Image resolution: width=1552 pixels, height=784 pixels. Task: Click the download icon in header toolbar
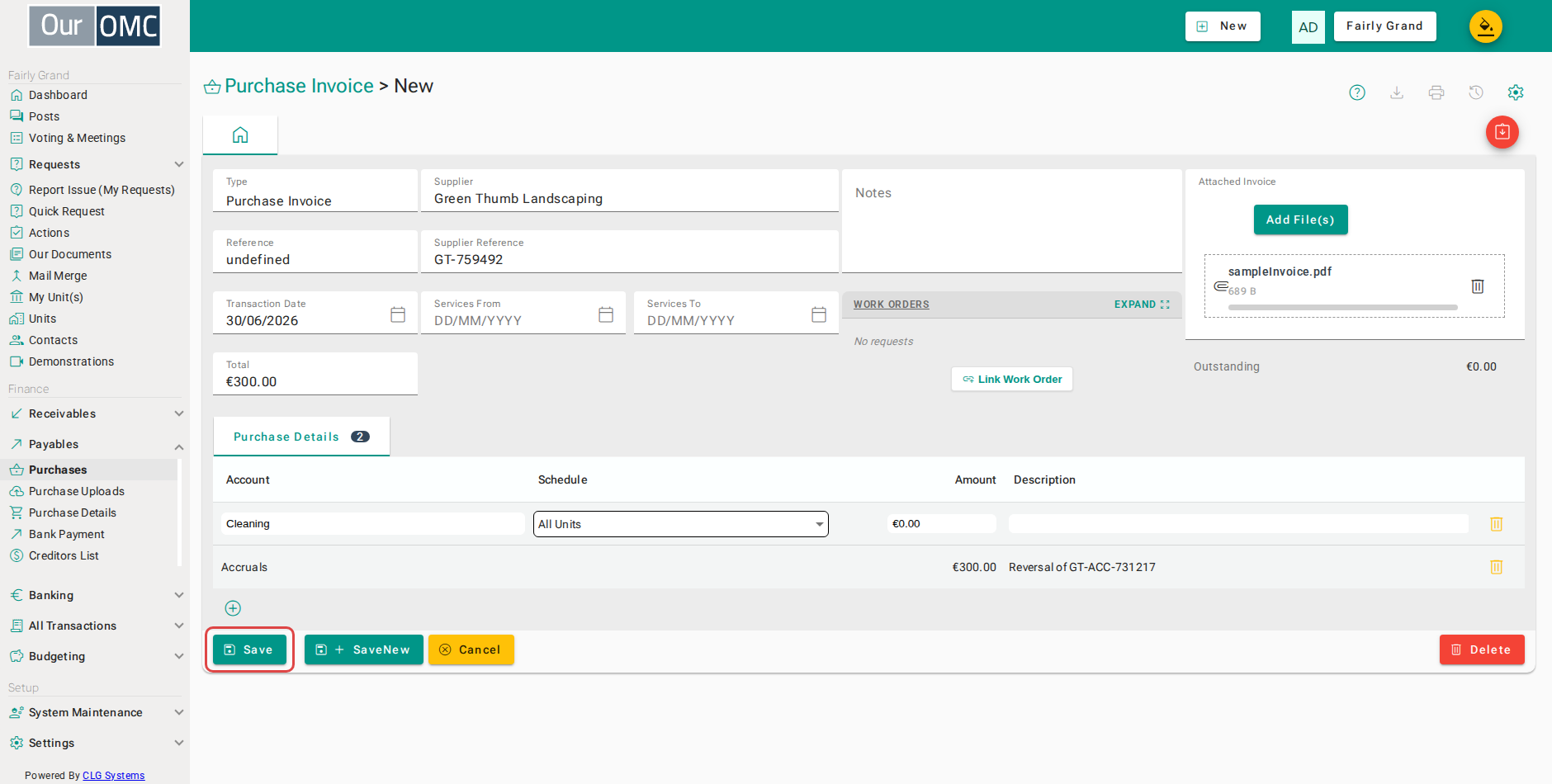(x=1397, y=92)
